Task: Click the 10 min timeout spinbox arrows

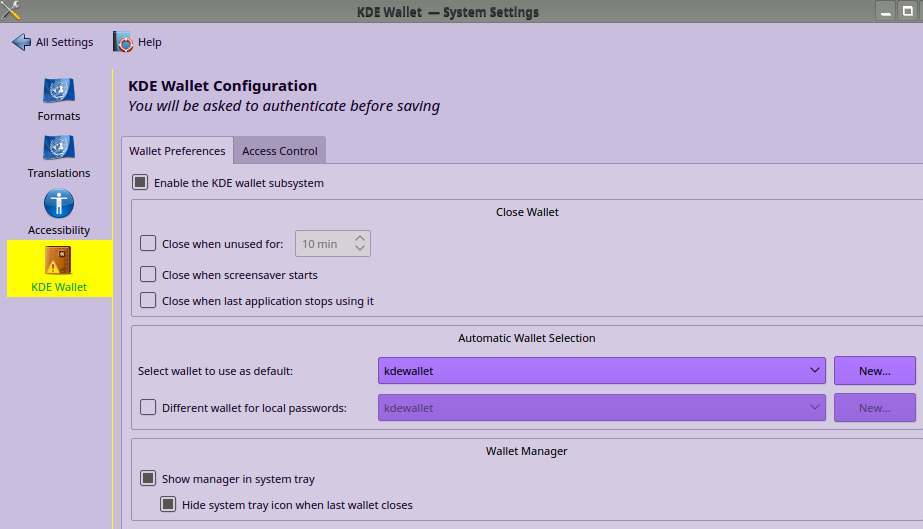Action: pyautogui.click(x=360, y=243)
